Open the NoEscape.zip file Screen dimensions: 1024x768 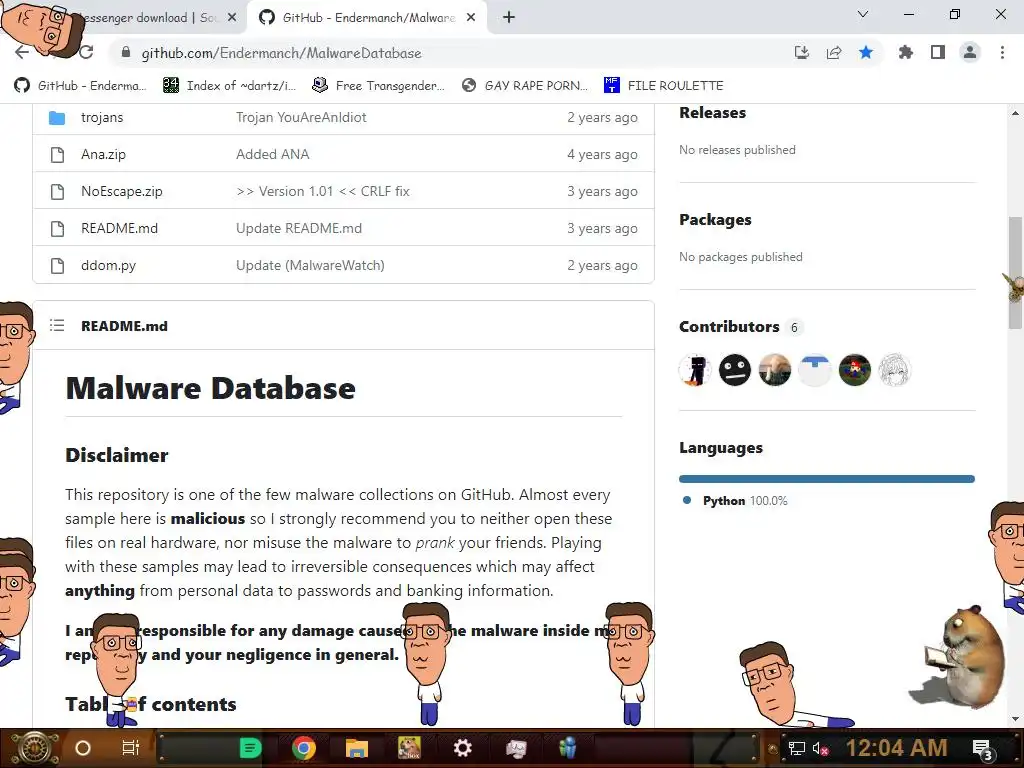(121, 191)
